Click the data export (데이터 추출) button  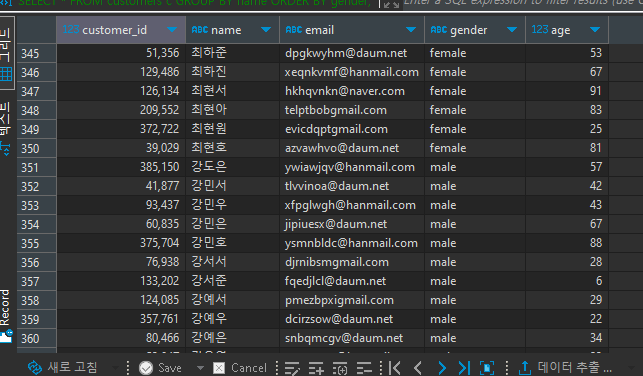coord(565,367)
